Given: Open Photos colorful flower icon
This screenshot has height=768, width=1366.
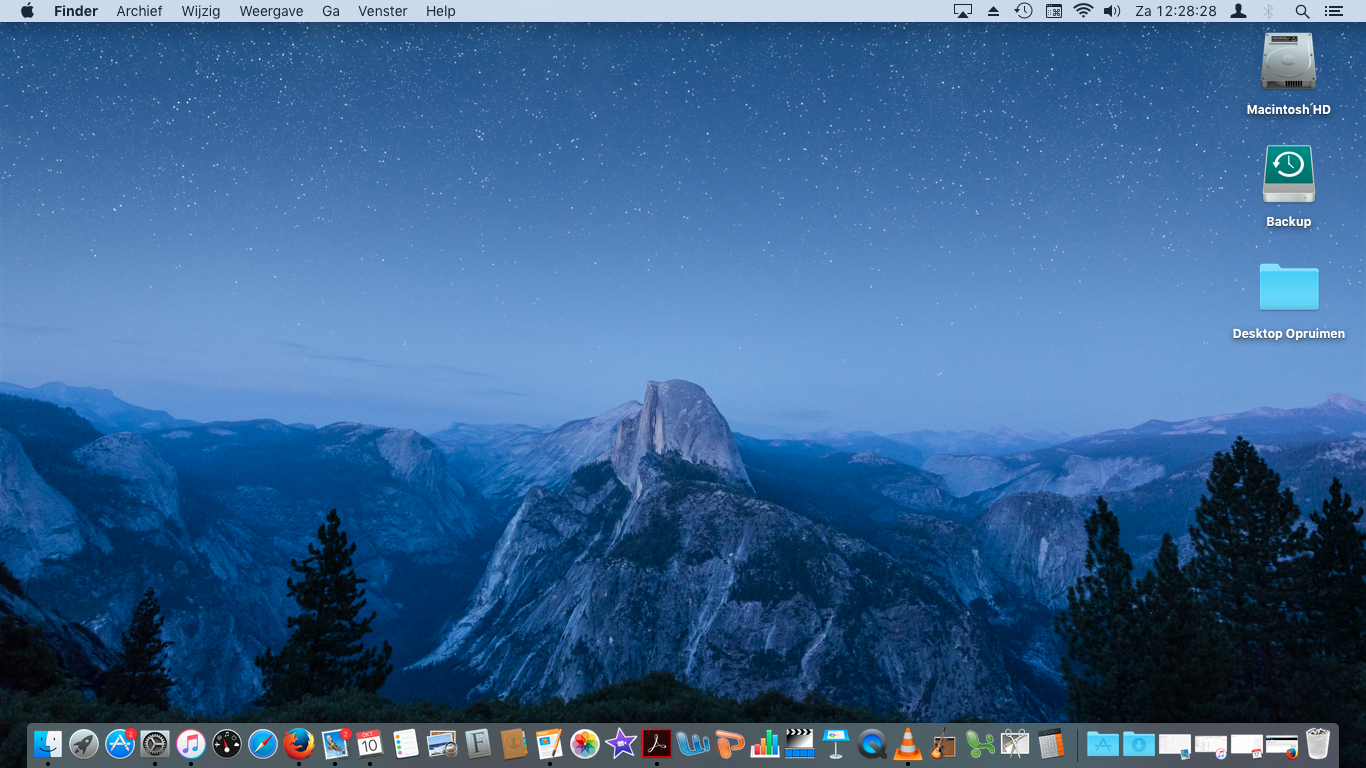Looking at the screenshot, I should (585, 743).
